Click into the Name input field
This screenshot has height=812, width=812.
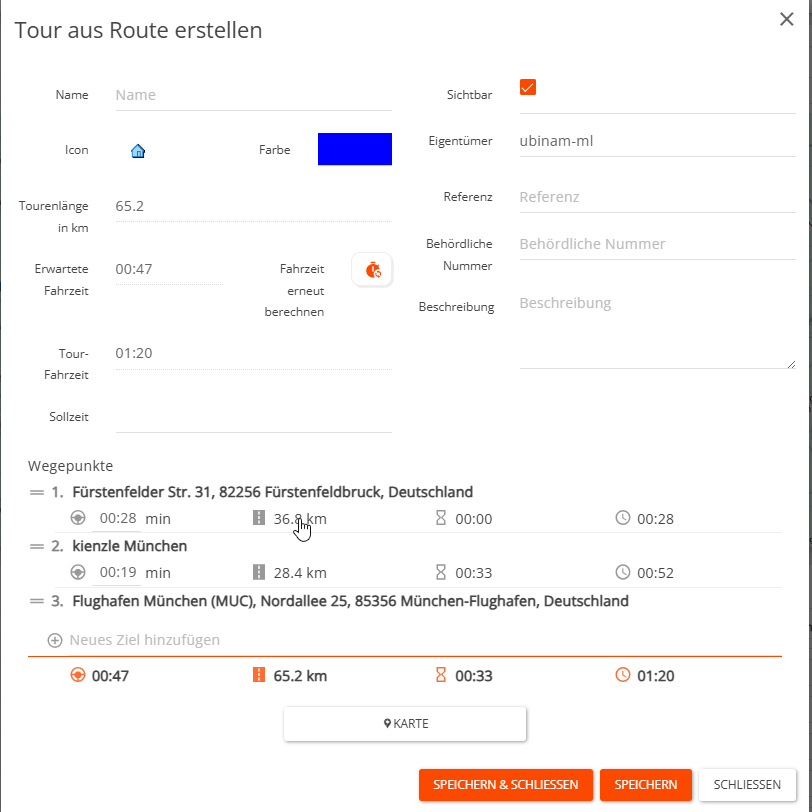[252, 95]
